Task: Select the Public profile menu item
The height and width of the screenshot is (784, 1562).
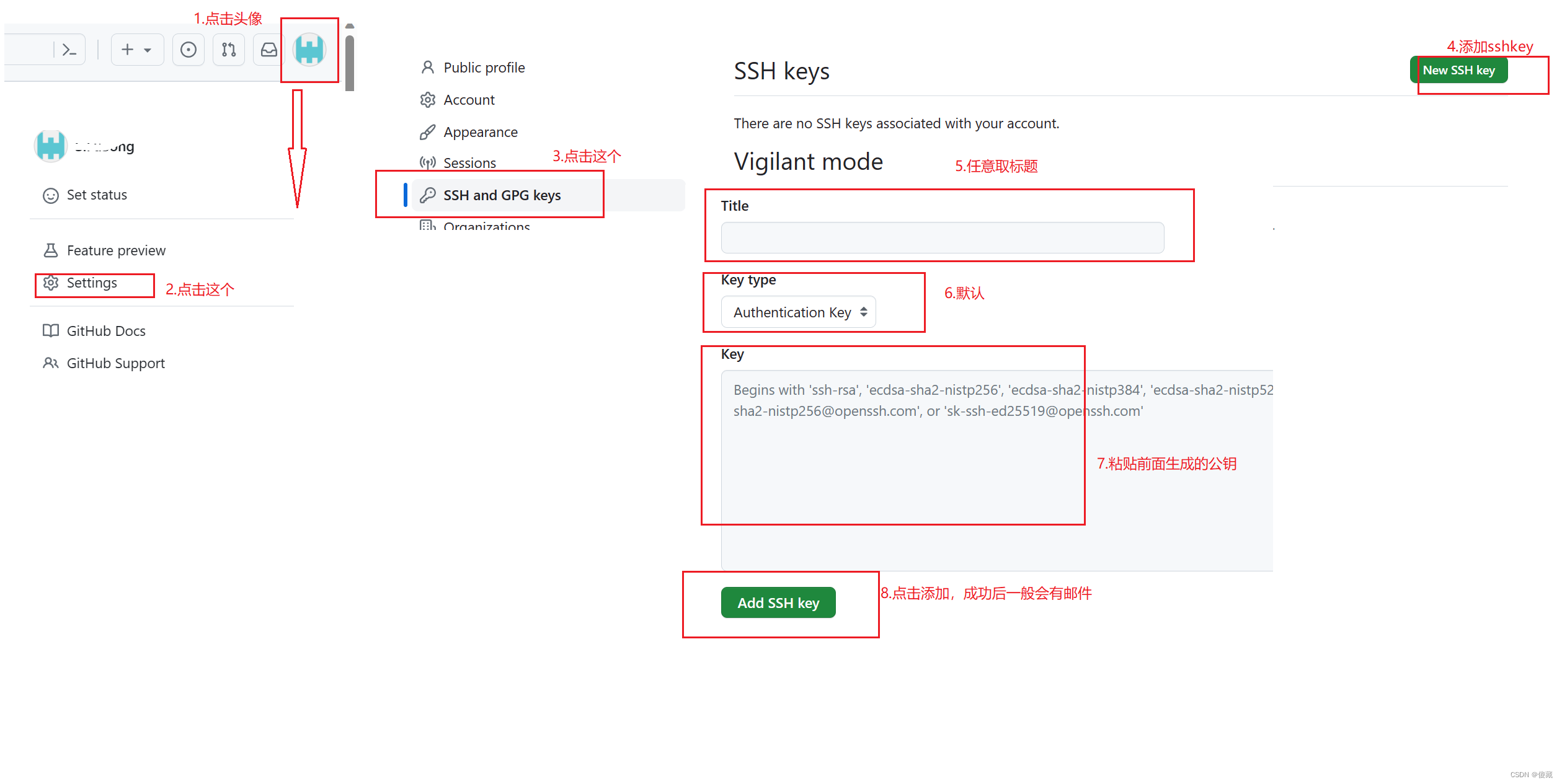Action: click(x=484, y=66)
